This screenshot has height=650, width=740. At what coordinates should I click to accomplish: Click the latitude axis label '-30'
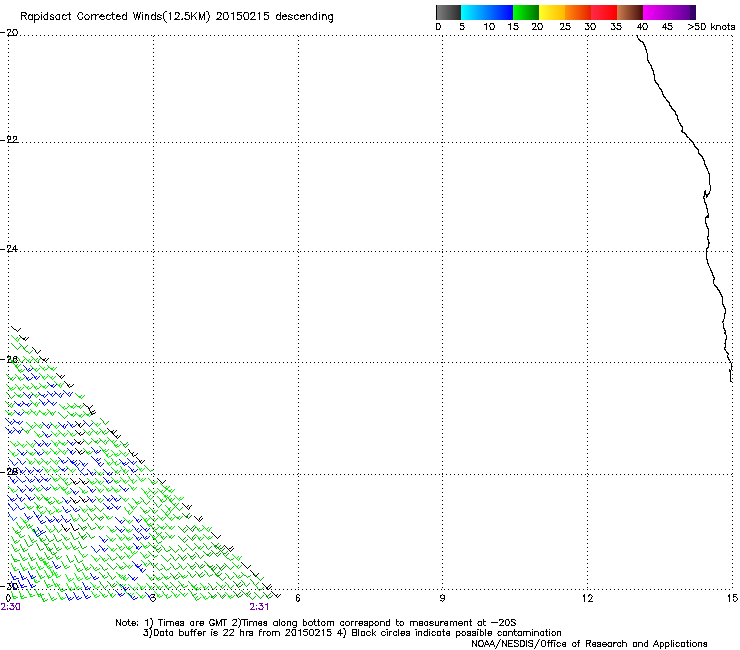(10, 586)
